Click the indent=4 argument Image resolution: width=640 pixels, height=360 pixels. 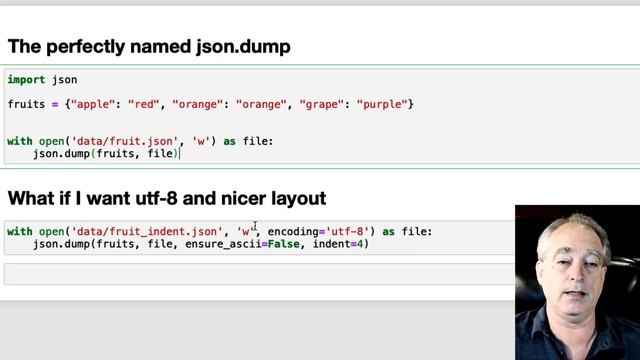[338, 244]
